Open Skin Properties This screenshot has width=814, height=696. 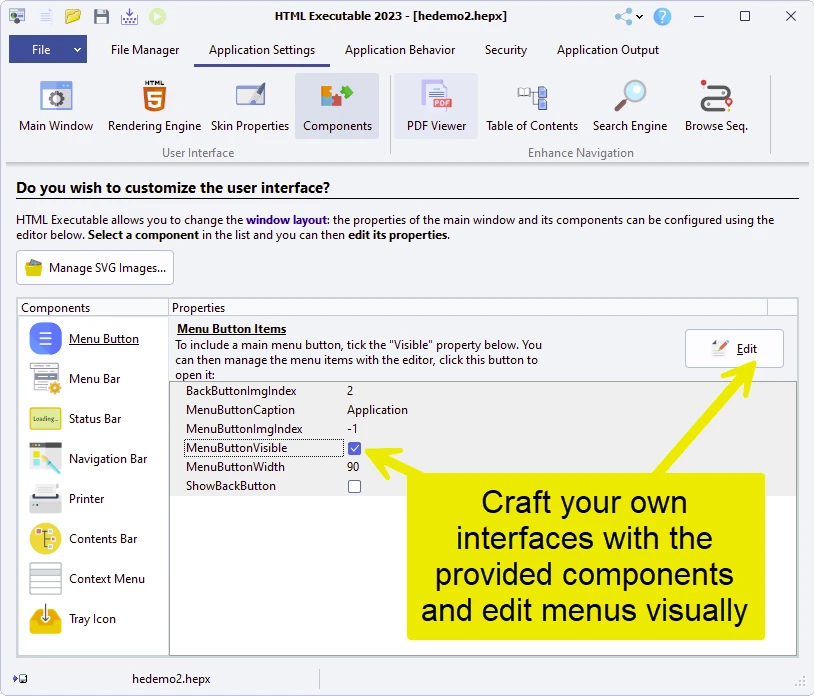250,105
